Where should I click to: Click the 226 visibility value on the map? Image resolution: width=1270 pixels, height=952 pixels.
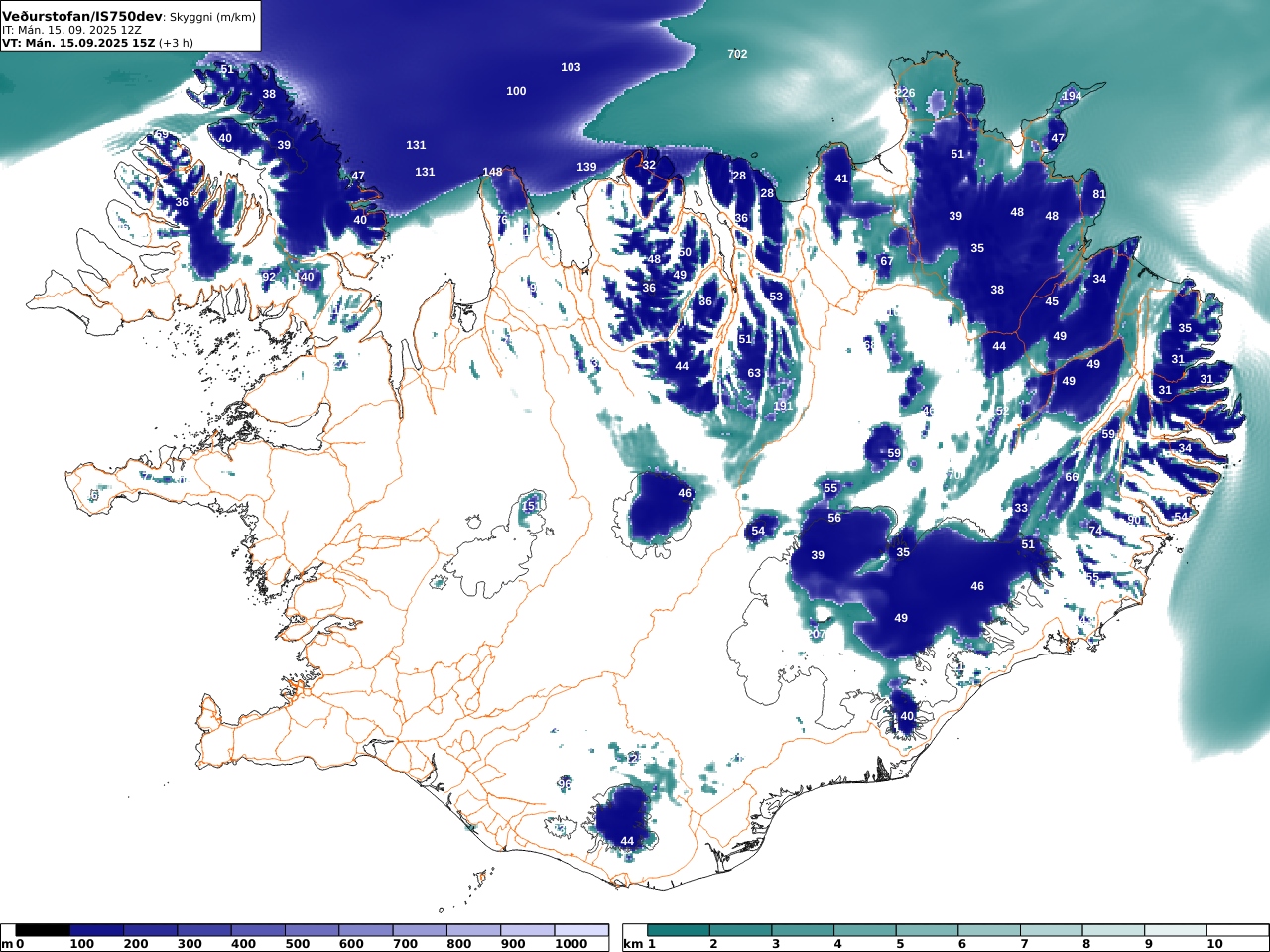905,93
